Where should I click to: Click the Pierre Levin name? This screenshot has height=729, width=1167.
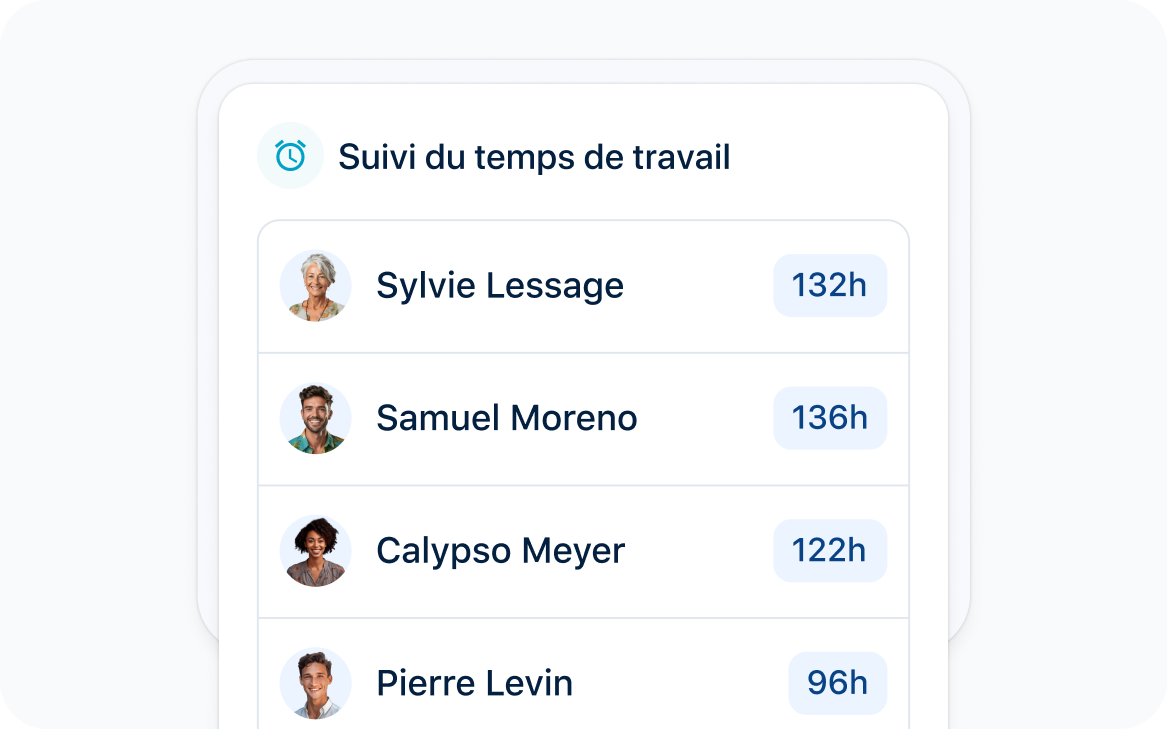[474, 683]
